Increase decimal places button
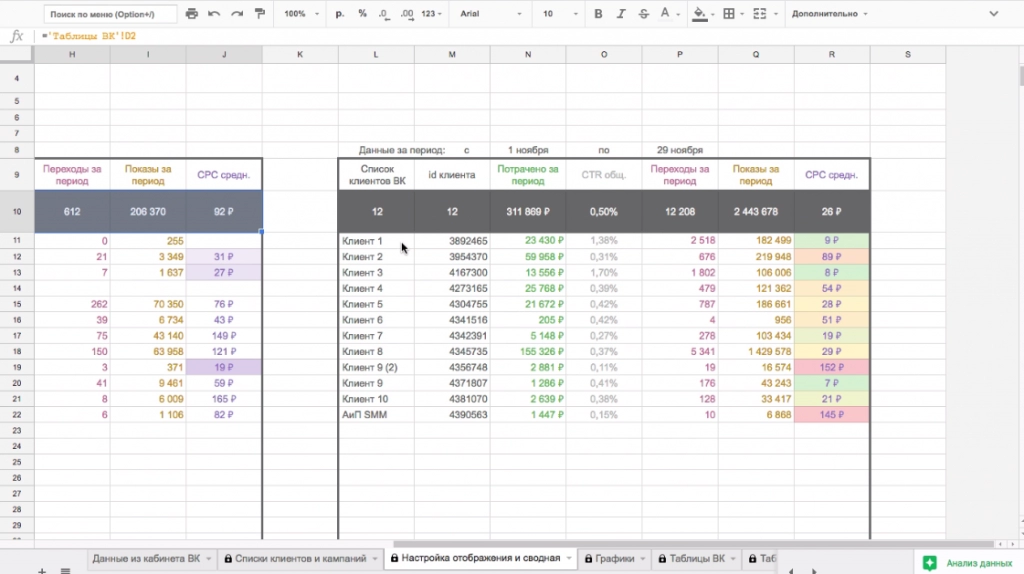Image resolution: width=1024 pixels, height=574 pixels. pyautogui.click(x=407, y=14)
